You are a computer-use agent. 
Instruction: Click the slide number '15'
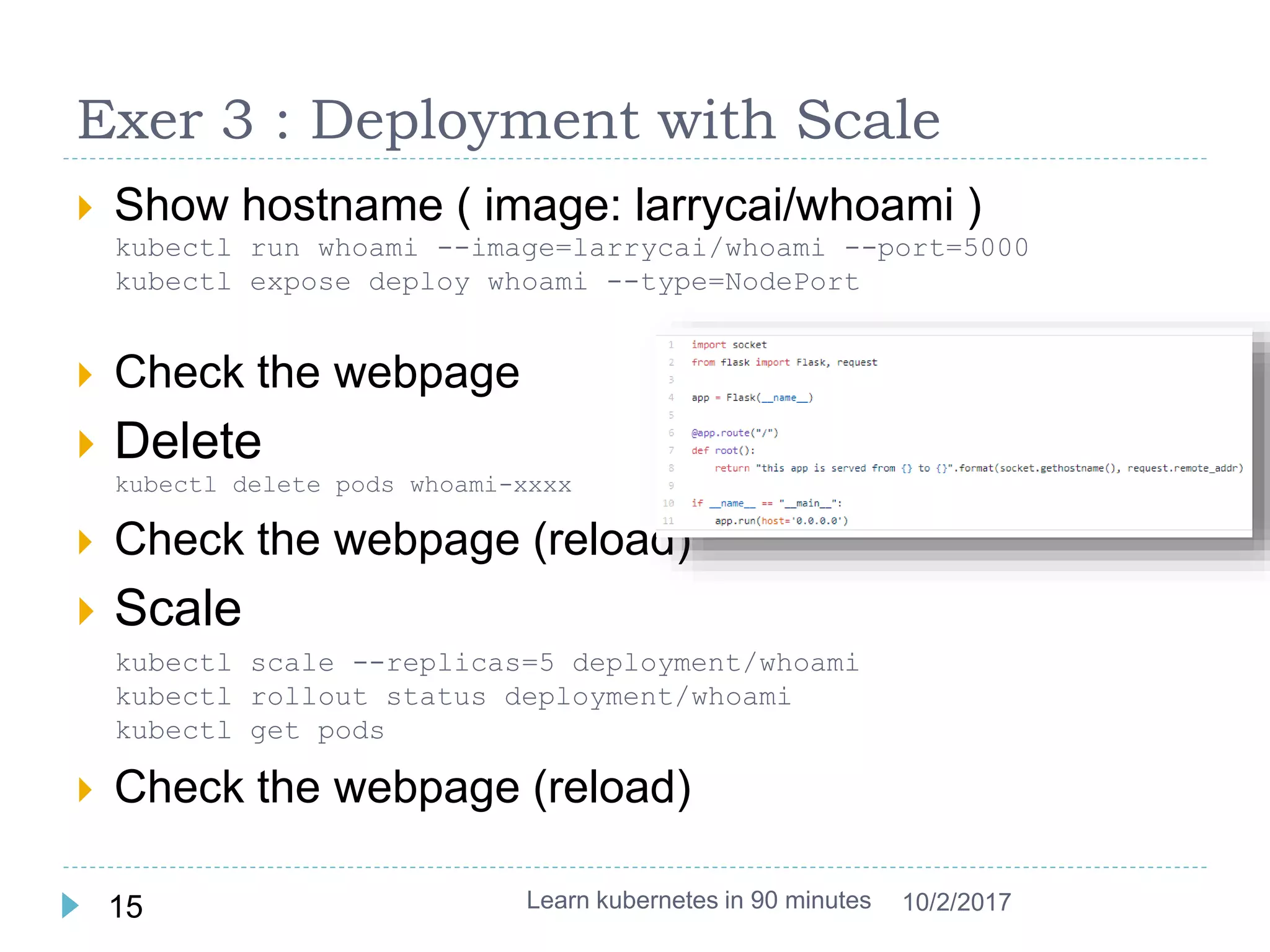coord(126,907)
